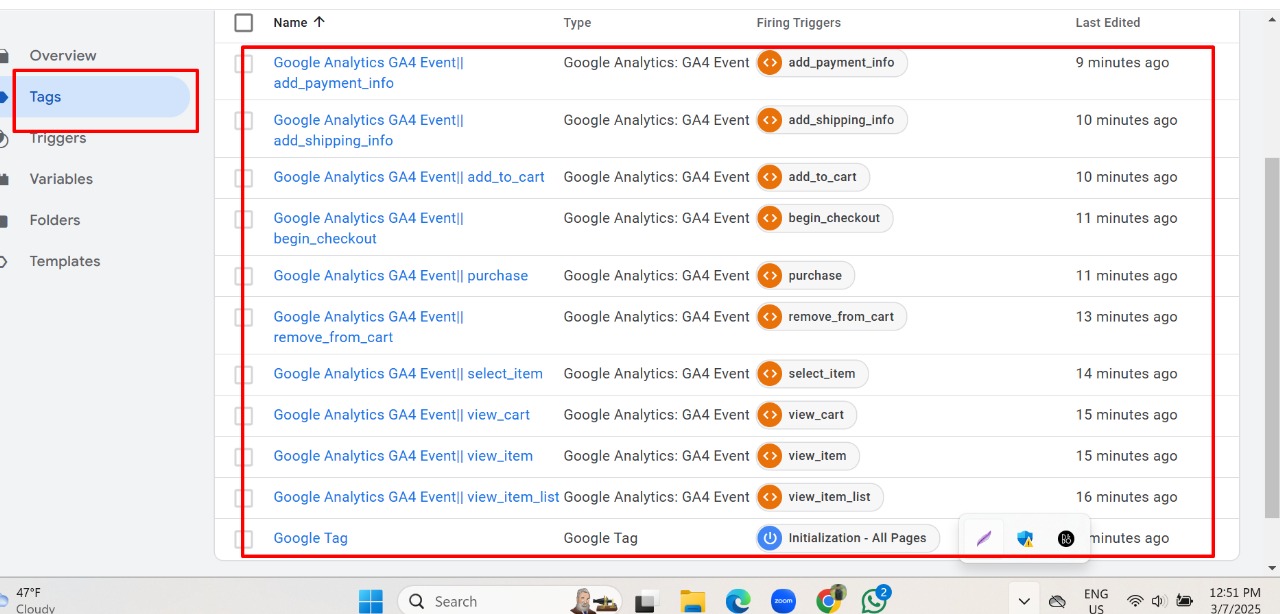The image size is (1280, 614).
Task: Click the taskbar Search box
Action: click(510, 601)
